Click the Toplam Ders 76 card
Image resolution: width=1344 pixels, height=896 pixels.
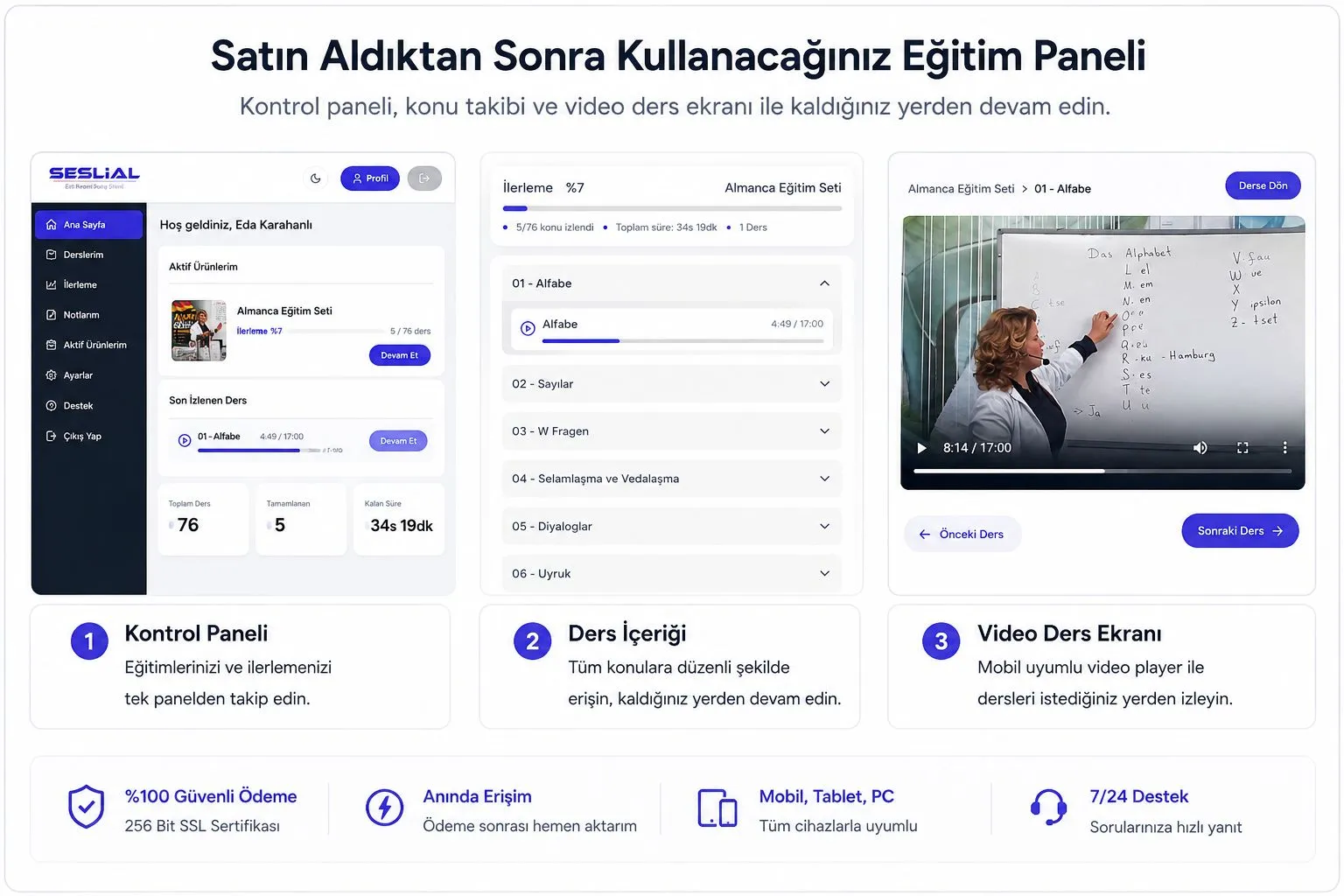(x=203, y=520)
